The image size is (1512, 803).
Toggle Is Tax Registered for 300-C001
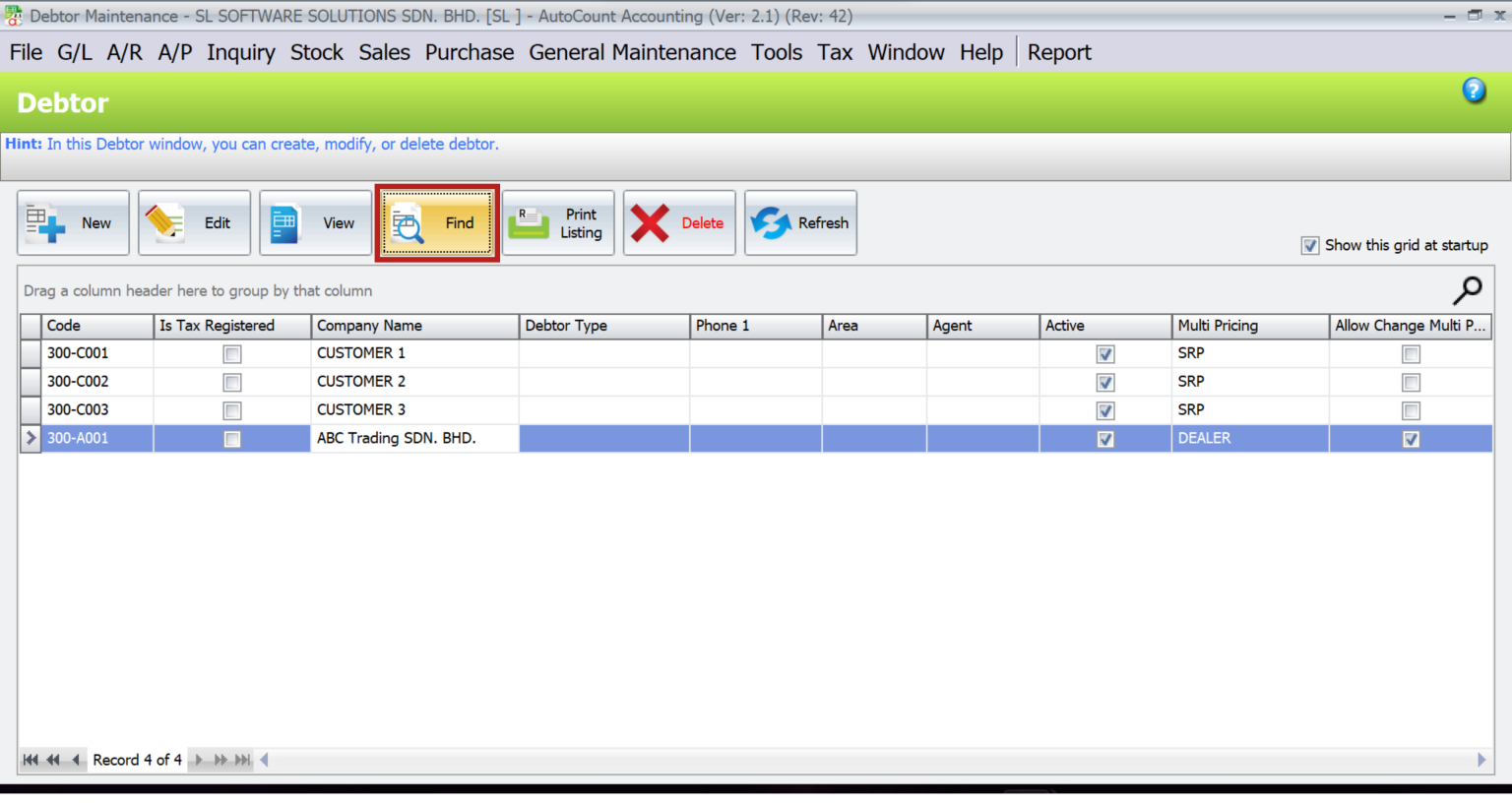[x=232, y=354]
